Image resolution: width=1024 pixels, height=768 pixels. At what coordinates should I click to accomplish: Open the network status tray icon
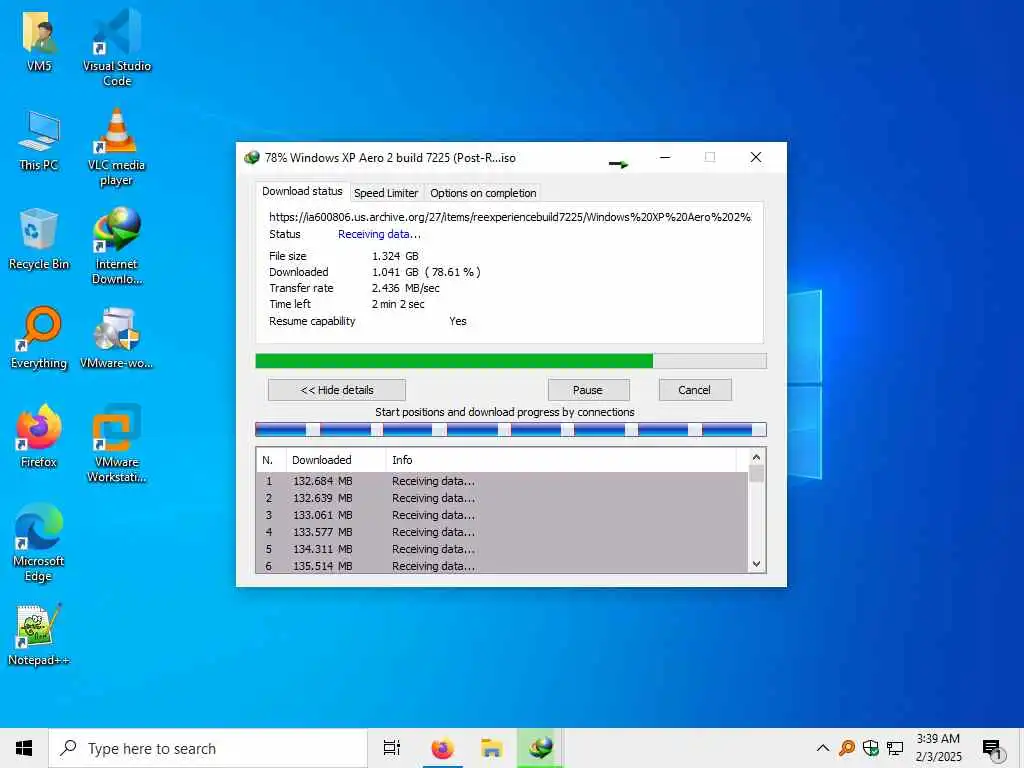tap(895, 748)
